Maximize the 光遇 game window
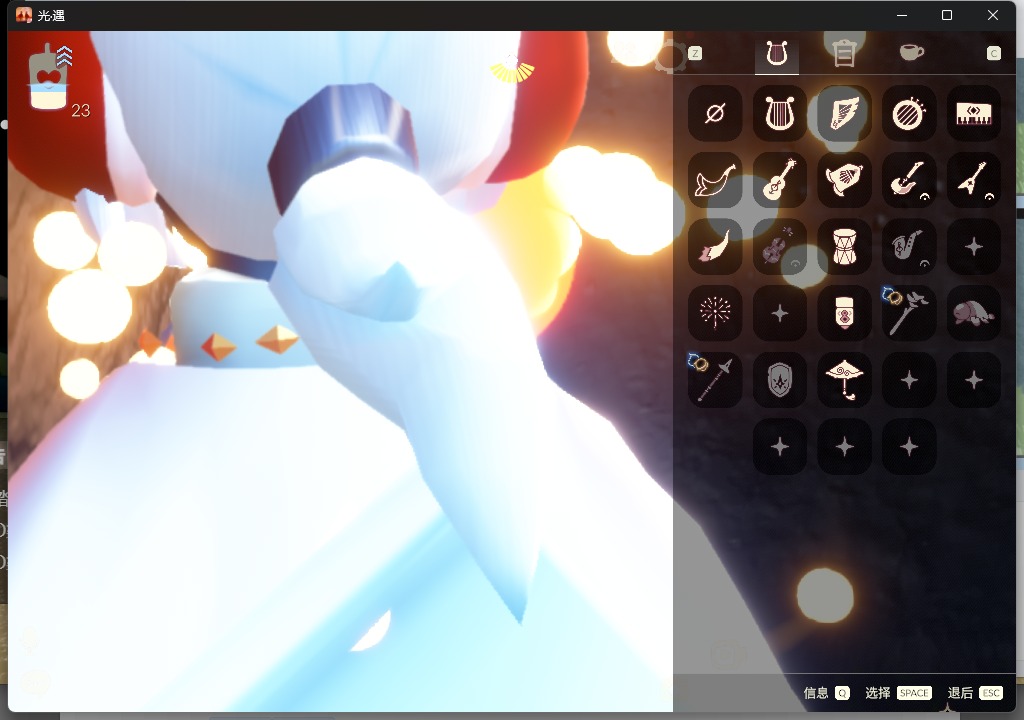Image resolution: width=1024 pixels, height=720 pixels. 946,15
